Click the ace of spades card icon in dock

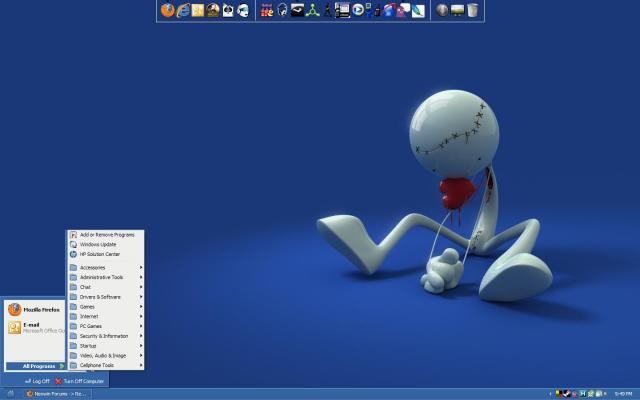click(x=228, y=10)
